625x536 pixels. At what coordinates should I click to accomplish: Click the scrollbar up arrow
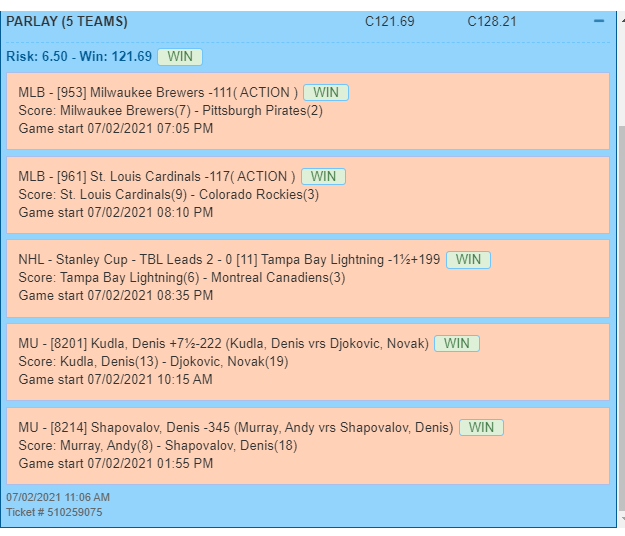coord(622,19)
